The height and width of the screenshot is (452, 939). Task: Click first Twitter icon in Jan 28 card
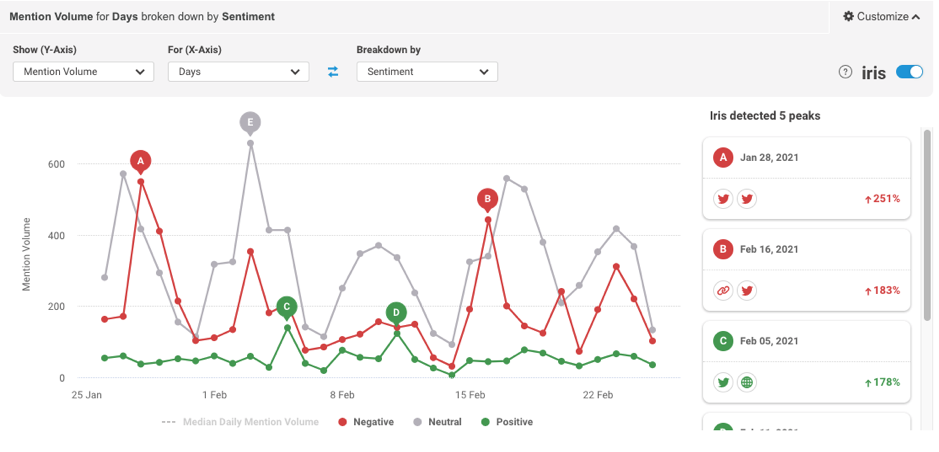click(x=723, y=198)
